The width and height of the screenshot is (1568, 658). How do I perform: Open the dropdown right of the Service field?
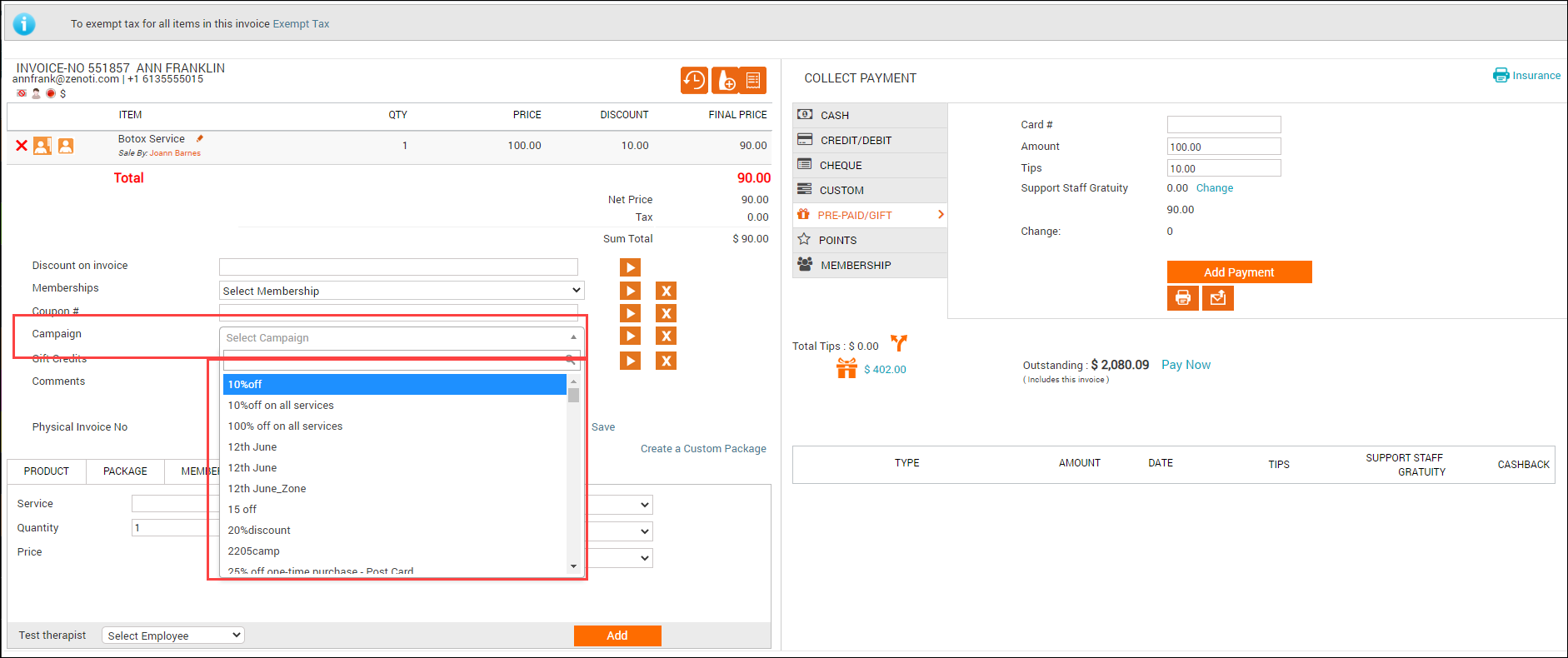[x=620, y=505]
